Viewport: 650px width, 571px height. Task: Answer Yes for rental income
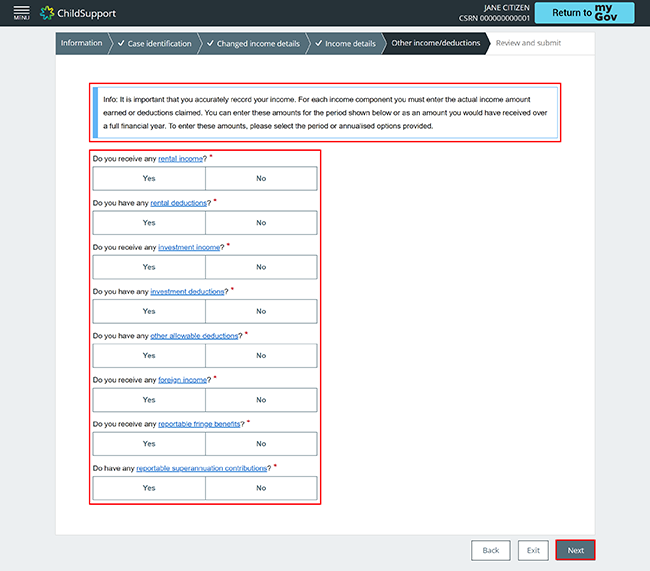(x=149, y=178)
